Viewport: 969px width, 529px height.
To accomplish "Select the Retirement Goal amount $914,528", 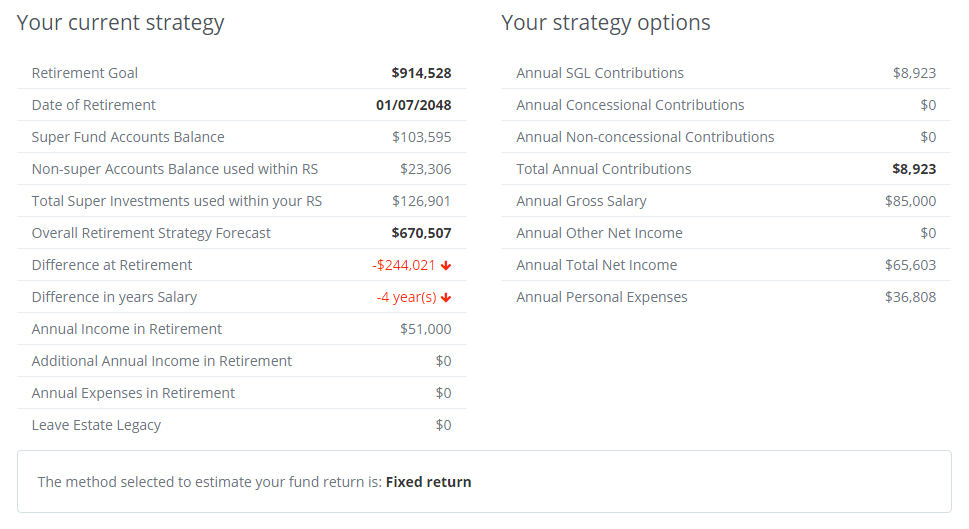I will 421,73.
